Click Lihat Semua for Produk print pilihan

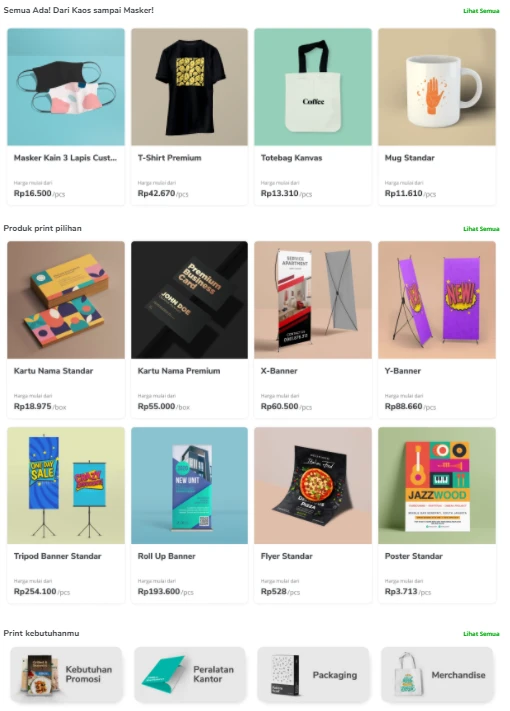481,229
